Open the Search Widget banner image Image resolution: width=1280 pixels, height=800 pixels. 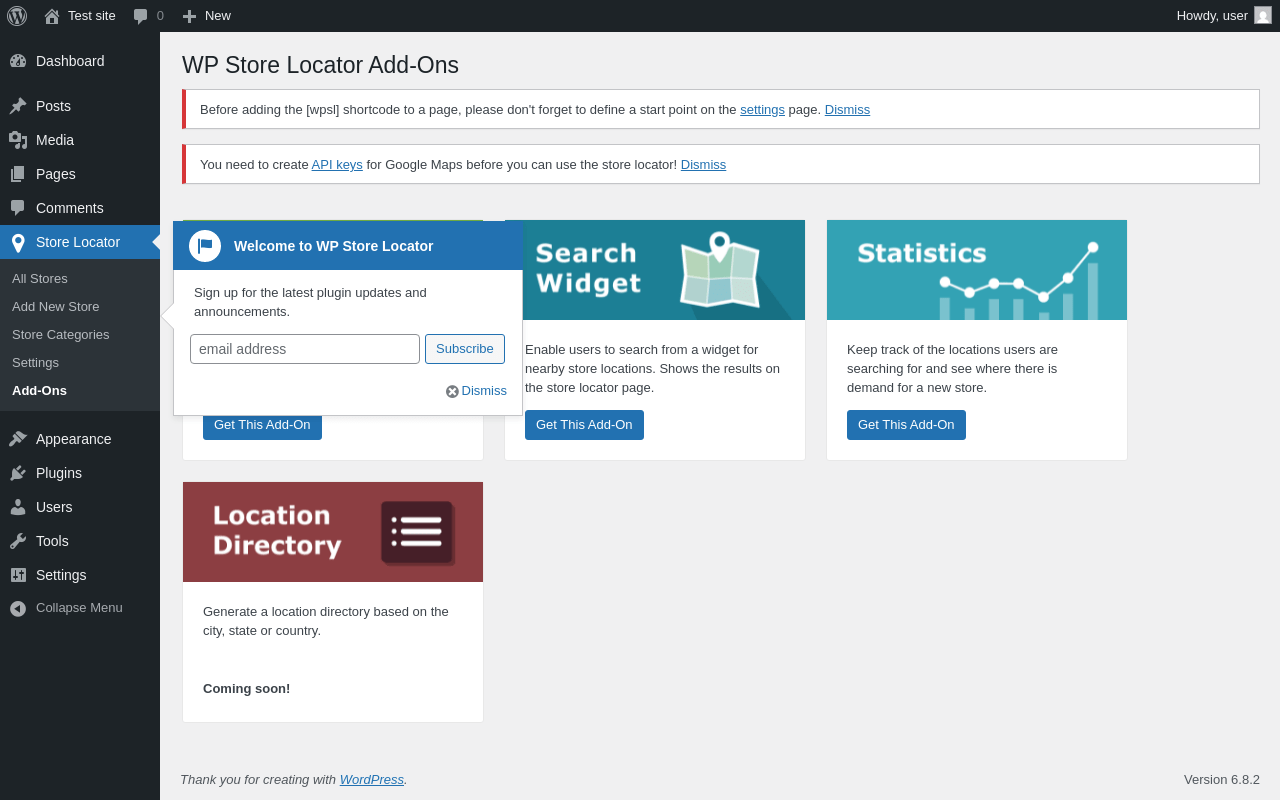tap(655, 270)
